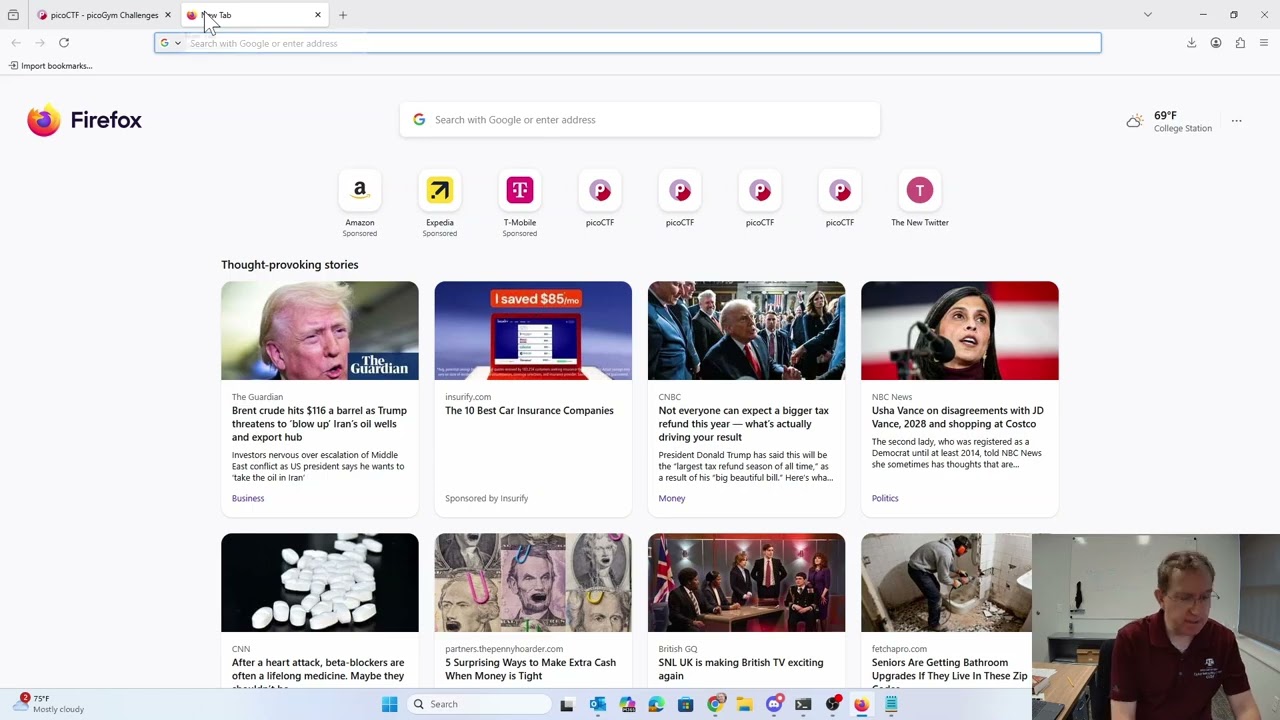Screen dimensions: 1280x720
Task: Open The 10 Best Car Insurance Companies
Action: point(529,411)
